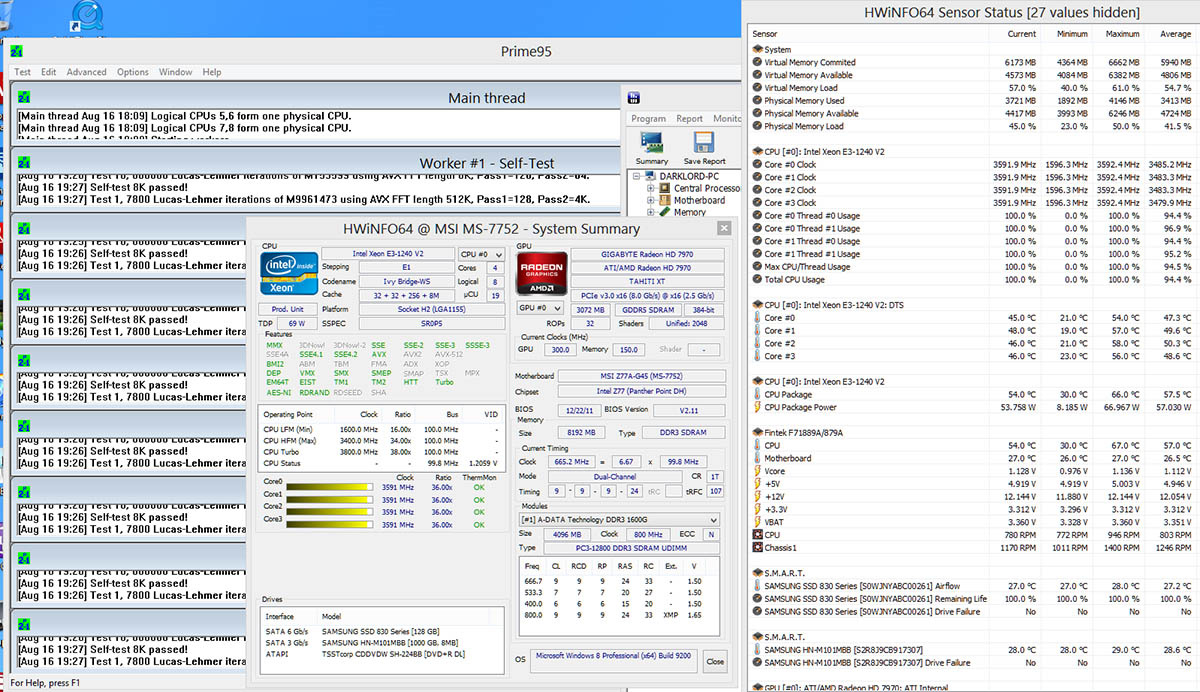Screen dimensions: 1200x692
Task: Click the Total CPU Usage row icon
Action: [757, 280]
